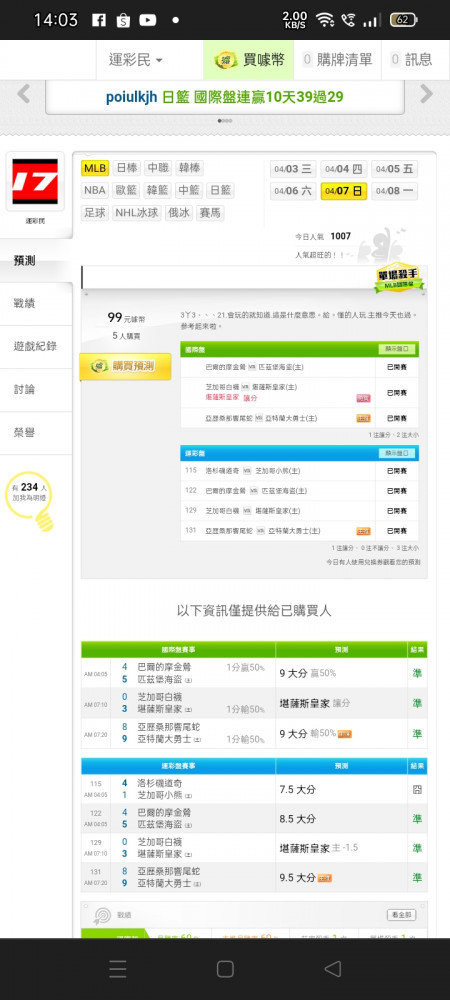Select the 韓籃 sport tab
Viewport: 450px width, 1000px height.
click(158, 191)
